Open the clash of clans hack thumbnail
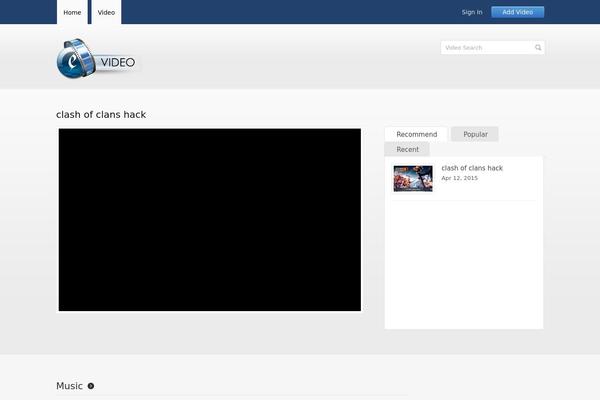This screenshot has width=600, height=400. click(413, 178)
